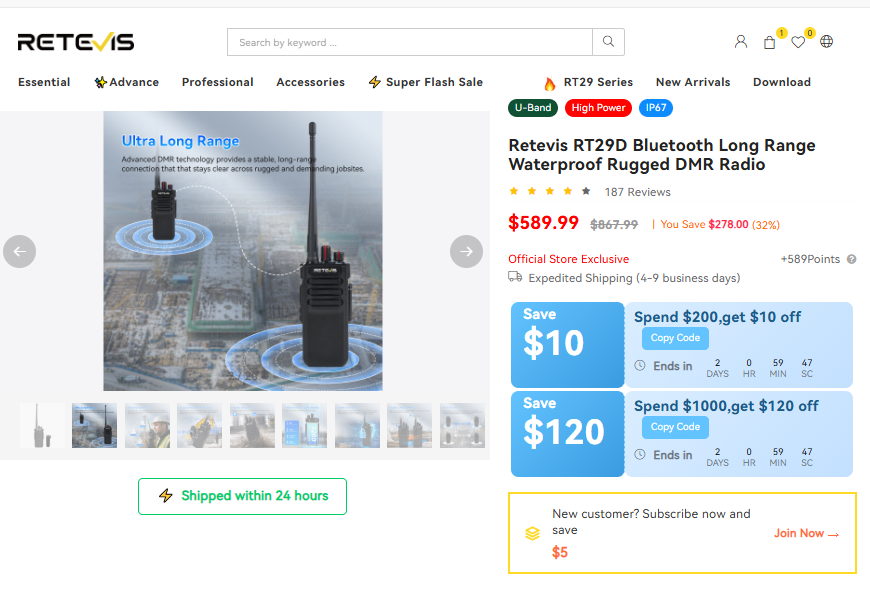Viewport: 870px width, 589px height.
Task: Open the Download page
Action: pyautogui.click(x=782, y=82)
